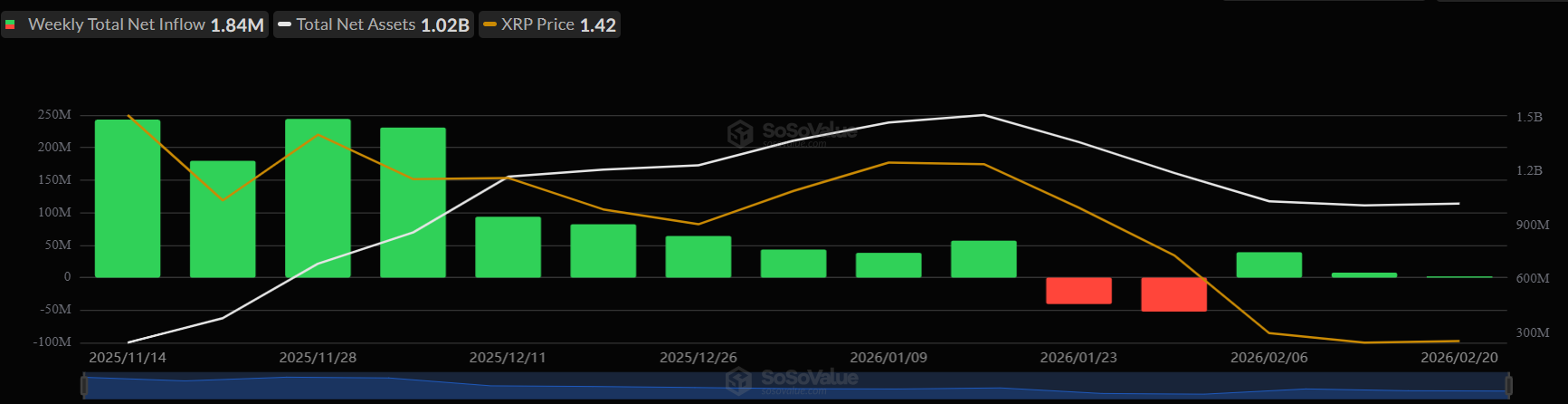Viewport: 1568px width, 404px height.
Task: Click the green bar at 2026/02/06
Action: 1269,265
